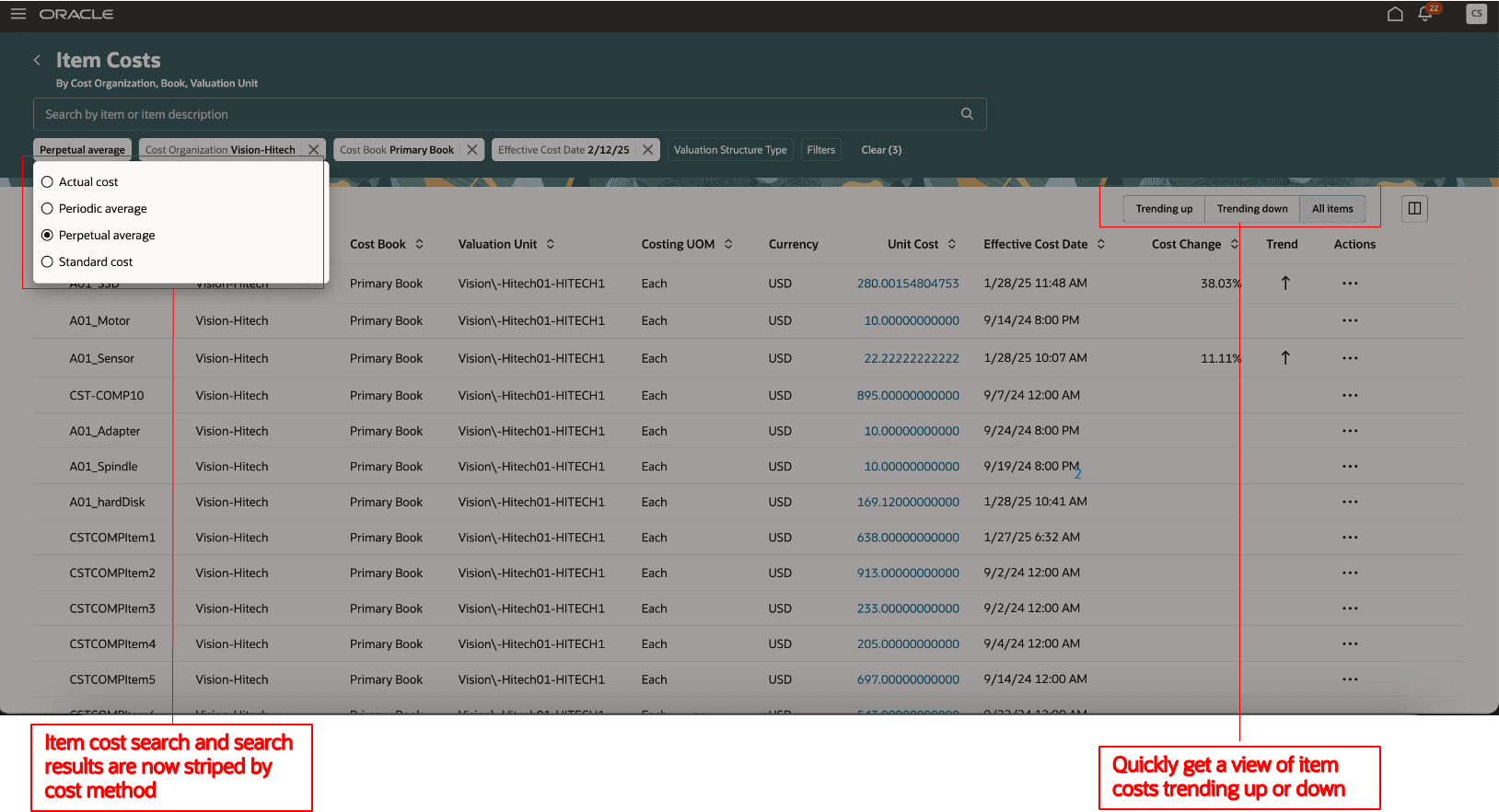Sort by Valuation Unit column

click(x=551, y=244)
